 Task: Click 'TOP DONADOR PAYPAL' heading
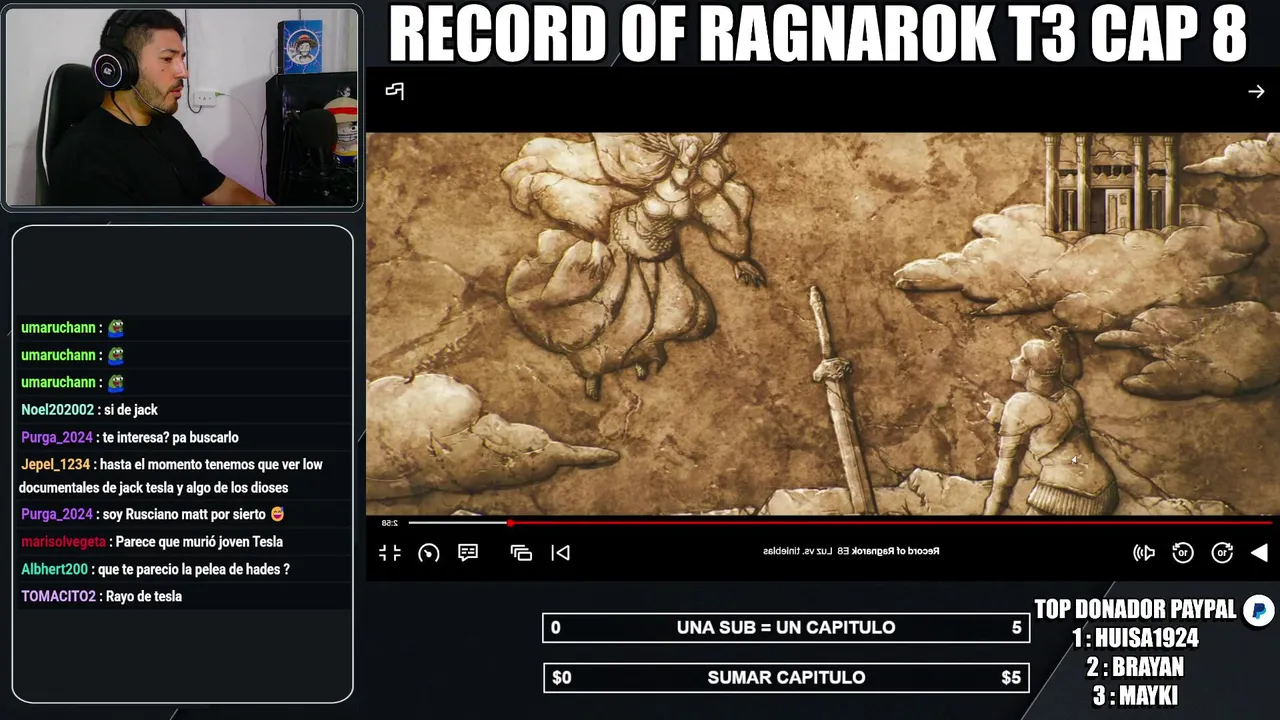tap(1135, 610)
